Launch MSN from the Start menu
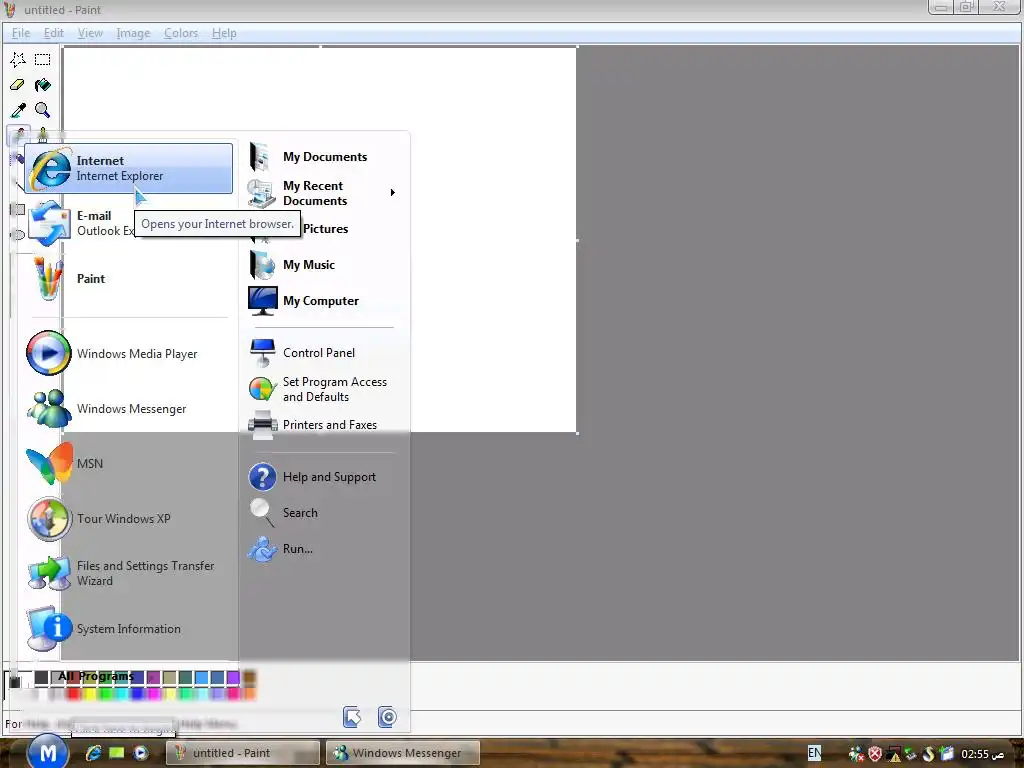1024x768 pixels. click(x=129, y=464)
